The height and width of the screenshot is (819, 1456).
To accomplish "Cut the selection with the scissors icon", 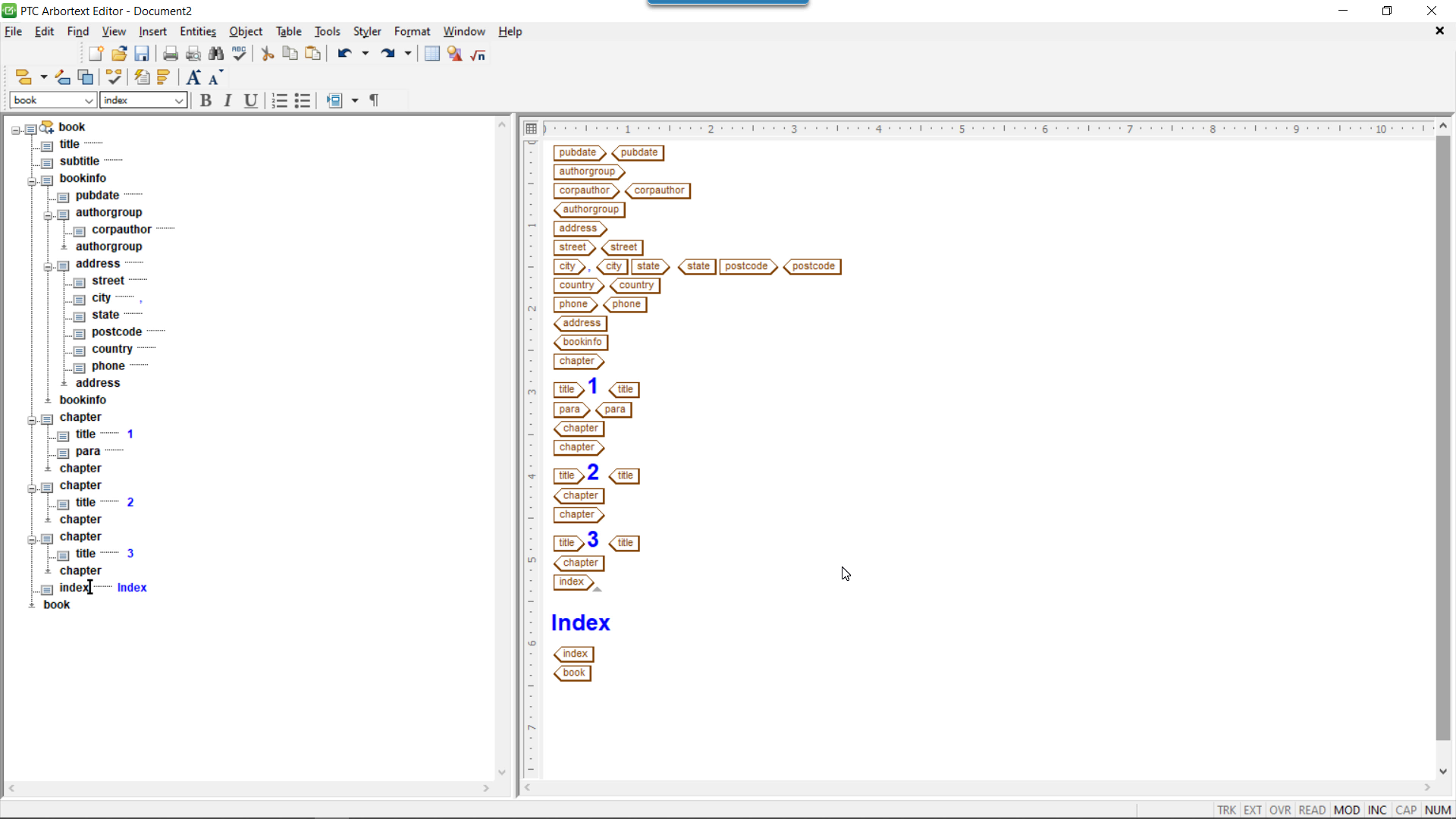I will [268, 54].
